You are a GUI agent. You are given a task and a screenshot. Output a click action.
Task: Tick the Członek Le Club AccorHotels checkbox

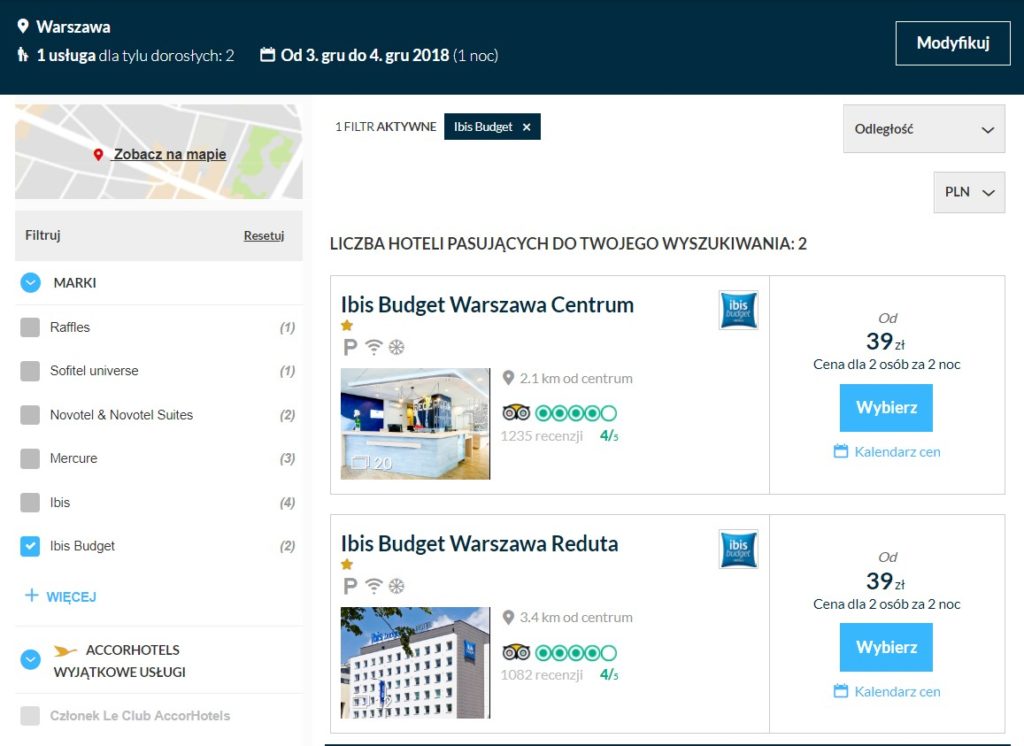tap(30, 716)
